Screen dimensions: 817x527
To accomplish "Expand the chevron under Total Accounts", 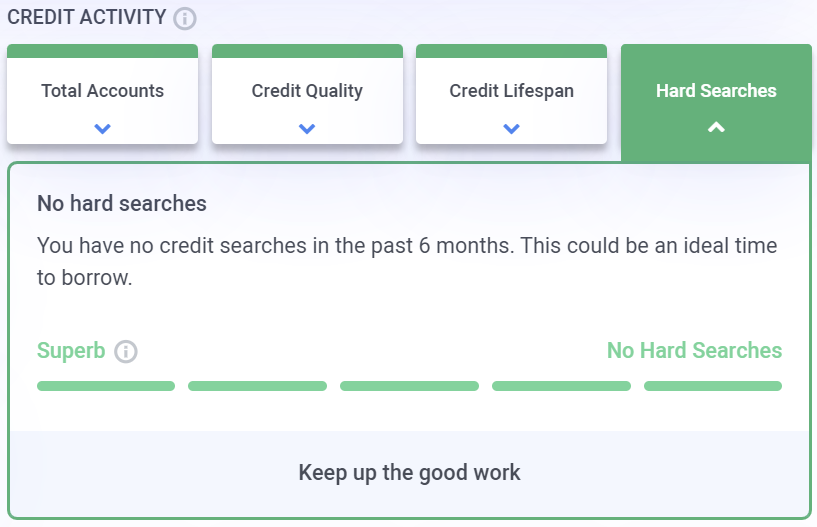I will coord(102,128).
